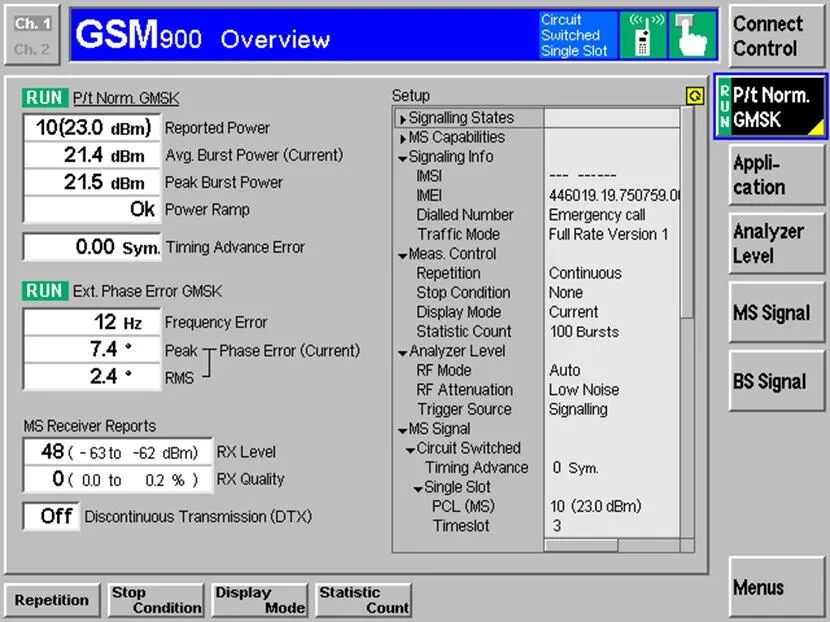Click the RX Quality 0 field

pyautogui.click(x=118, y=479)
